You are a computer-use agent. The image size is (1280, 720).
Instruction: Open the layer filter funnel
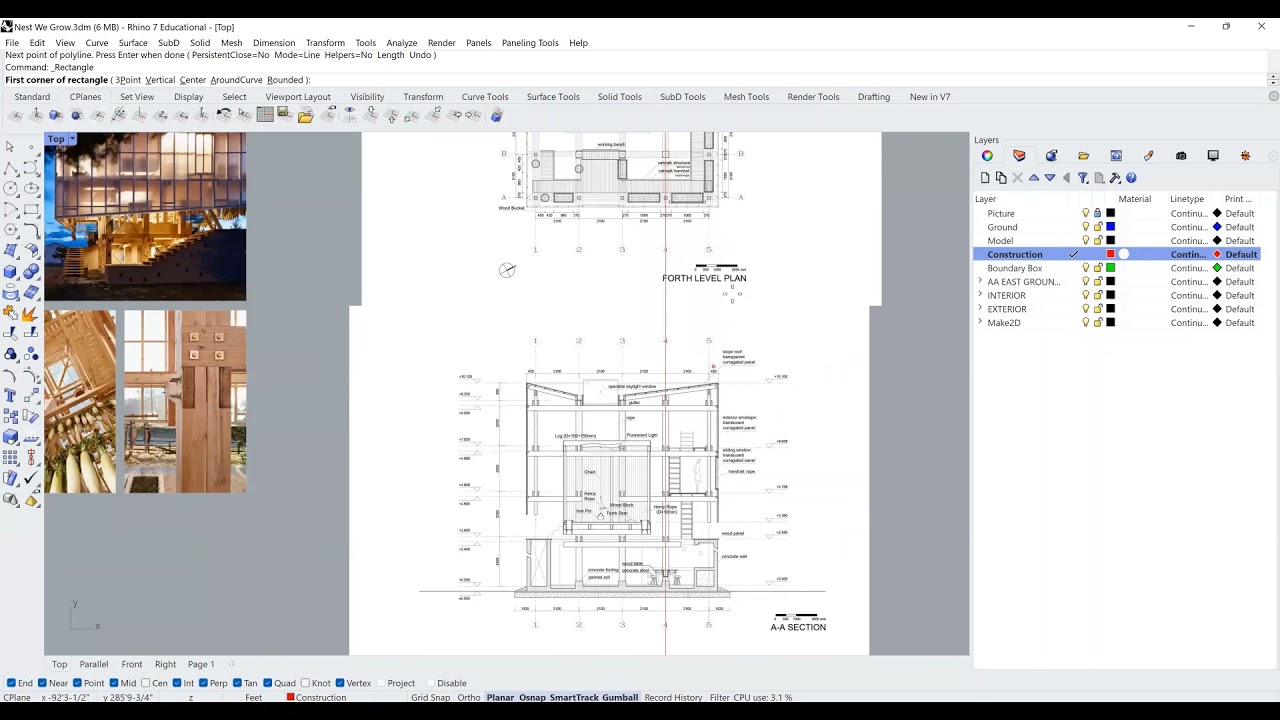coord(1083,178)
